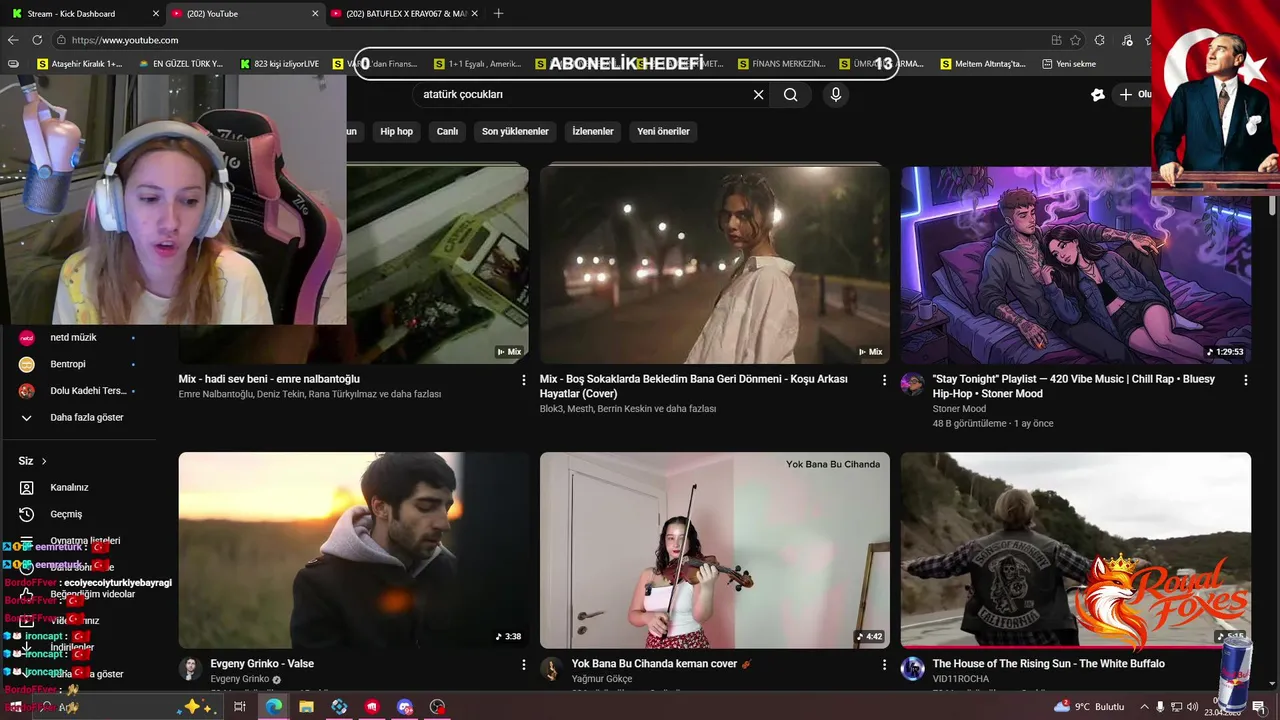Open Stoner Mood channel avatar

[912, 385]
